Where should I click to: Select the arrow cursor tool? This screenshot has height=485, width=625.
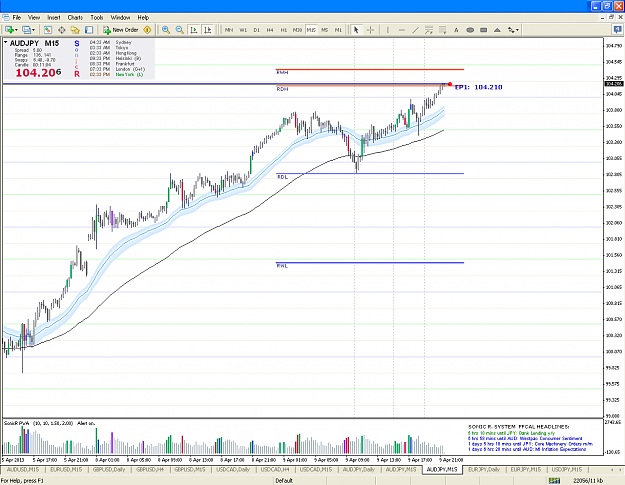(356, 30)
